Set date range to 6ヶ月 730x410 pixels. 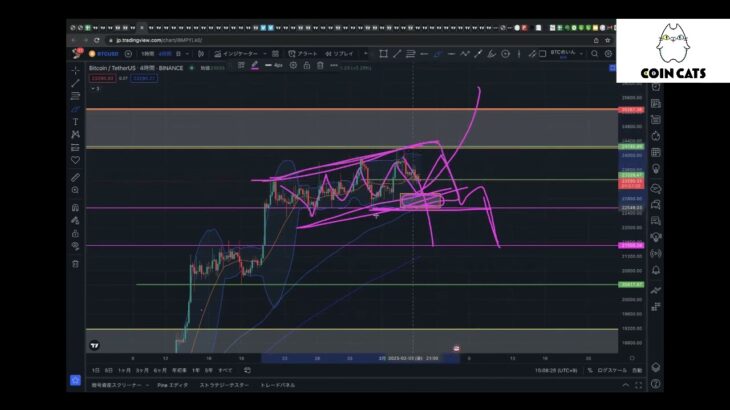(160, 370)
